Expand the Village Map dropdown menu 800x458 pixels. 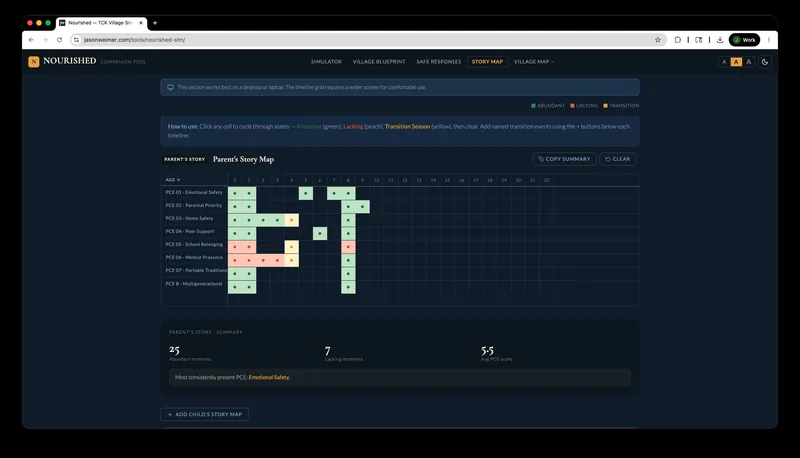[533, 62]
